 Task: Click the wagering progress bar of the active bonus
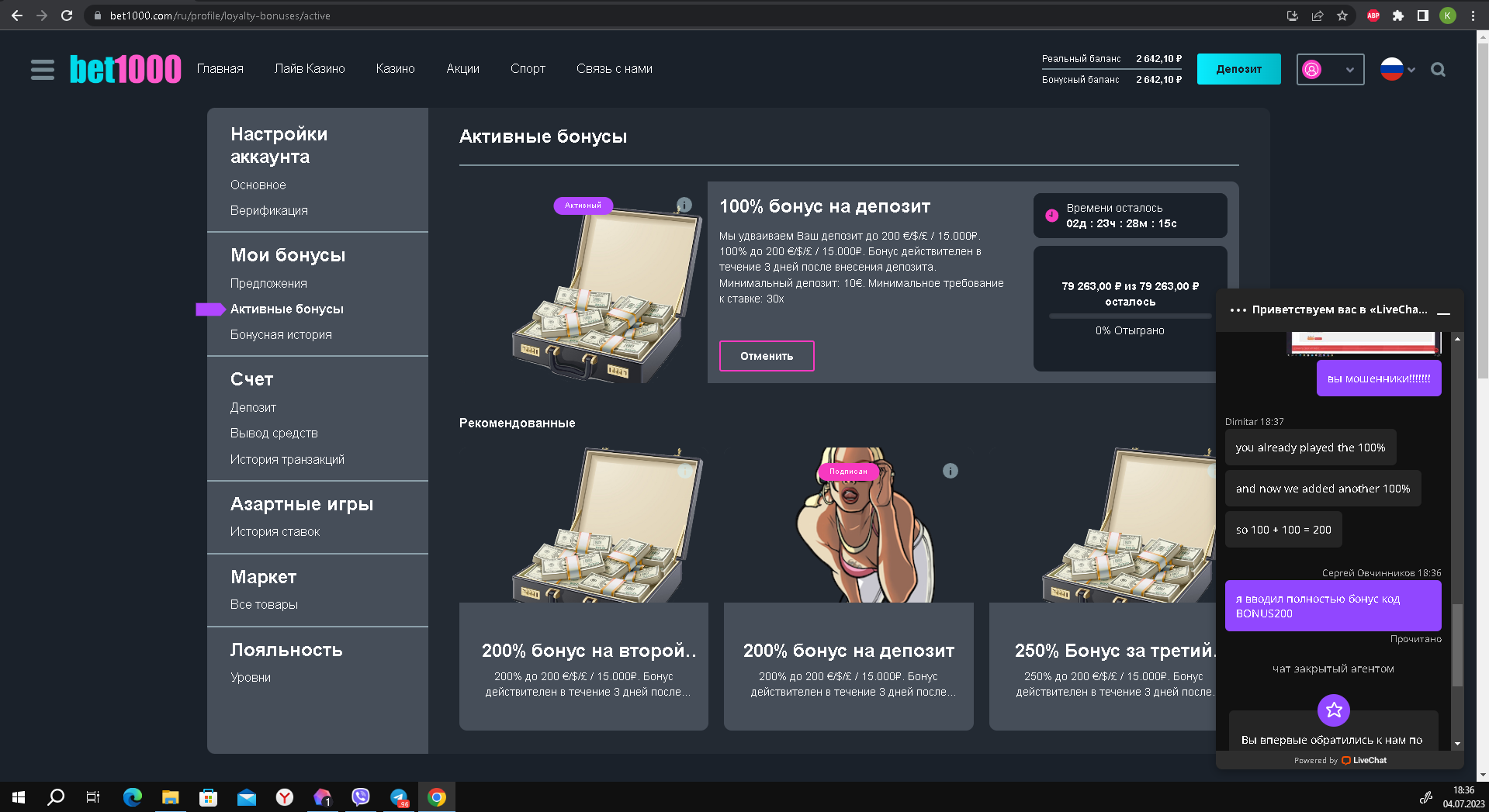click(x=1130, y=316)
